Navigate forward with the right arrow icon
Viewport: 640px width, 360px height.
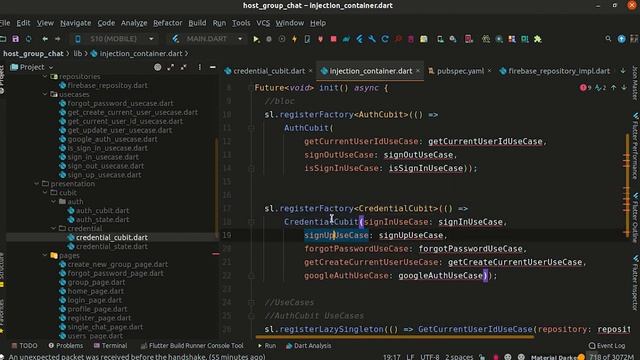(58, 39)
